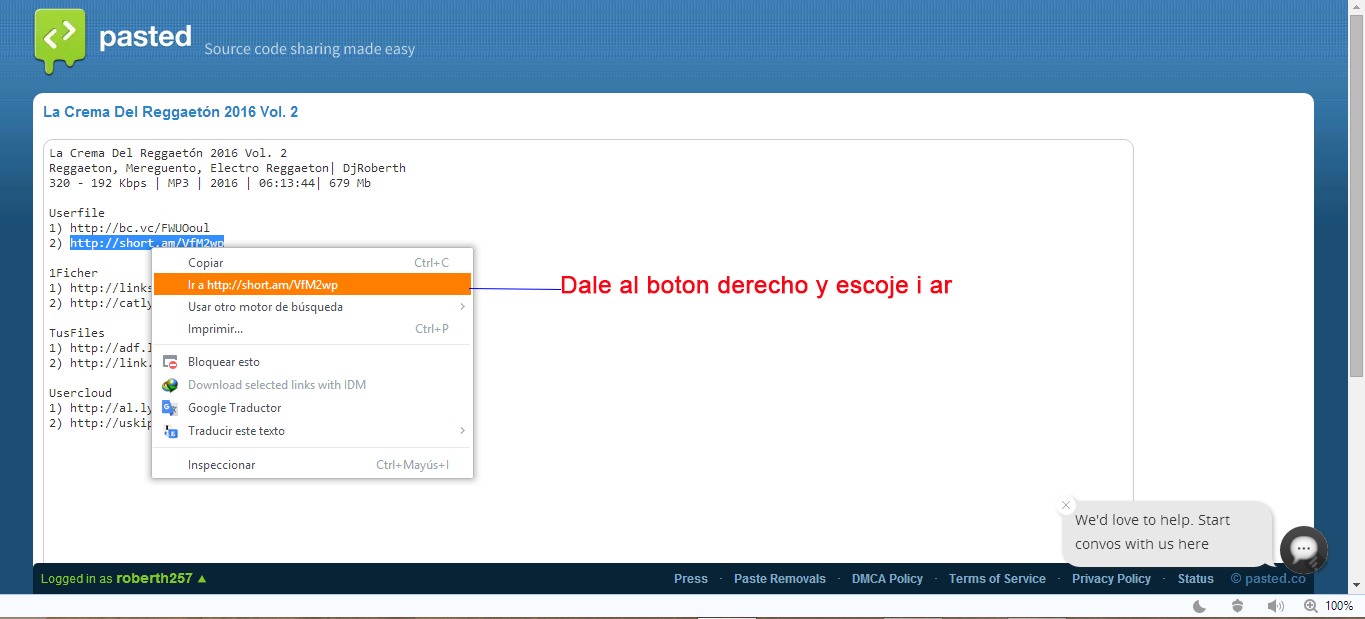Toggle night mode with the moon icon
The image size is (1365, 619).
(1199, 605)
